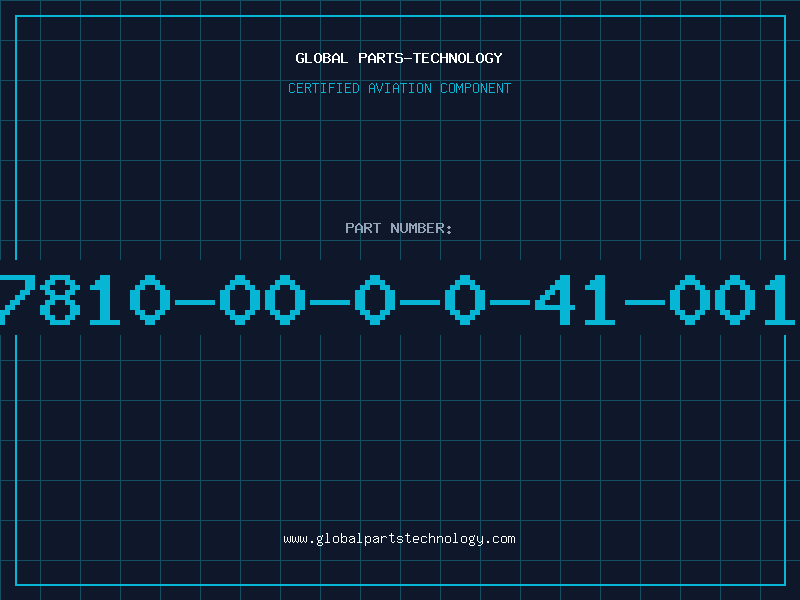This screenshot has width=800, height=600.
Task: Click the PART NUMBER: label
Action: pos(399,228)
